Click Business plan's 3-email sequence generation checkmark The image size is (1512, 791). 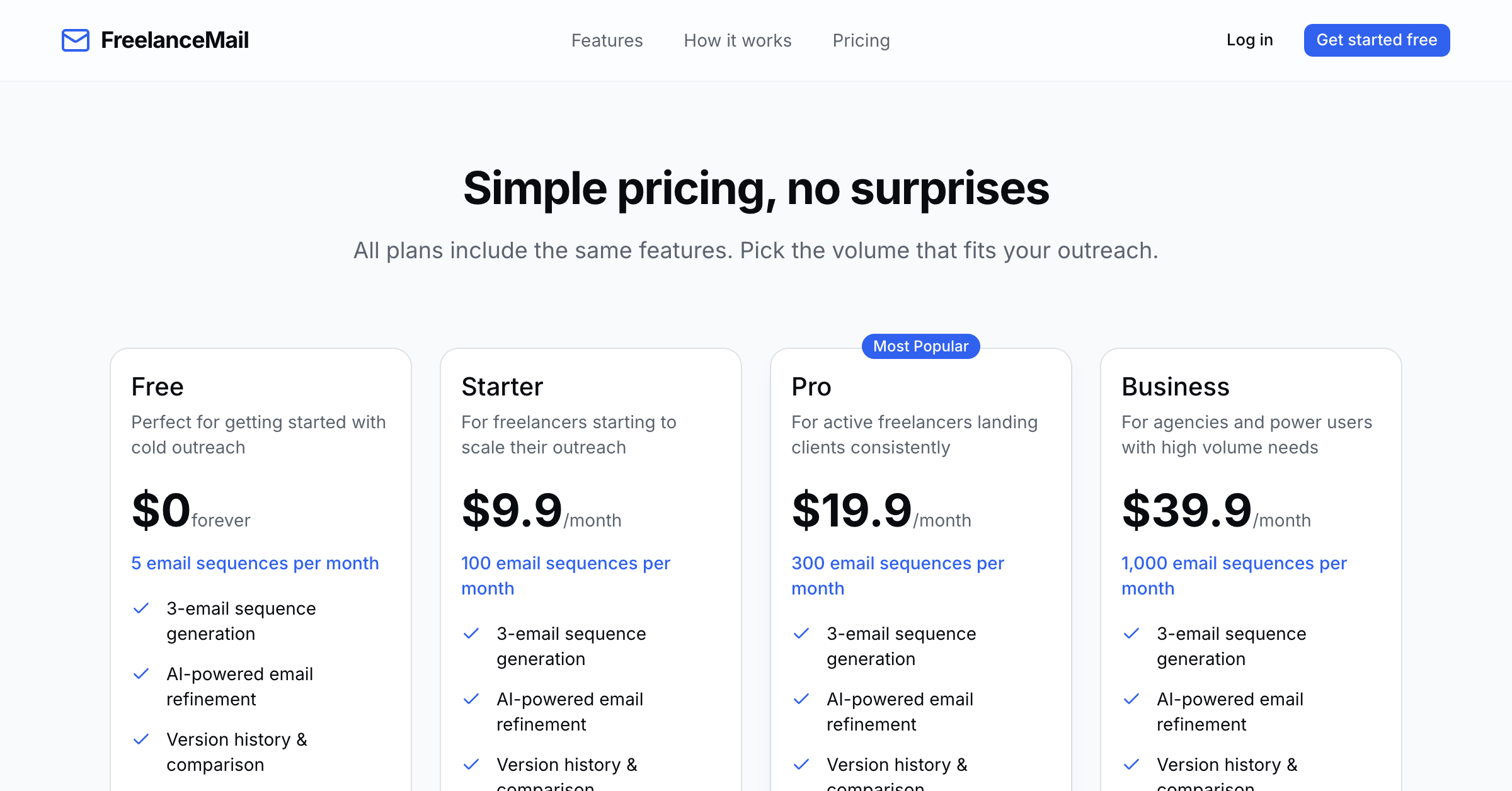[1131, 634]
